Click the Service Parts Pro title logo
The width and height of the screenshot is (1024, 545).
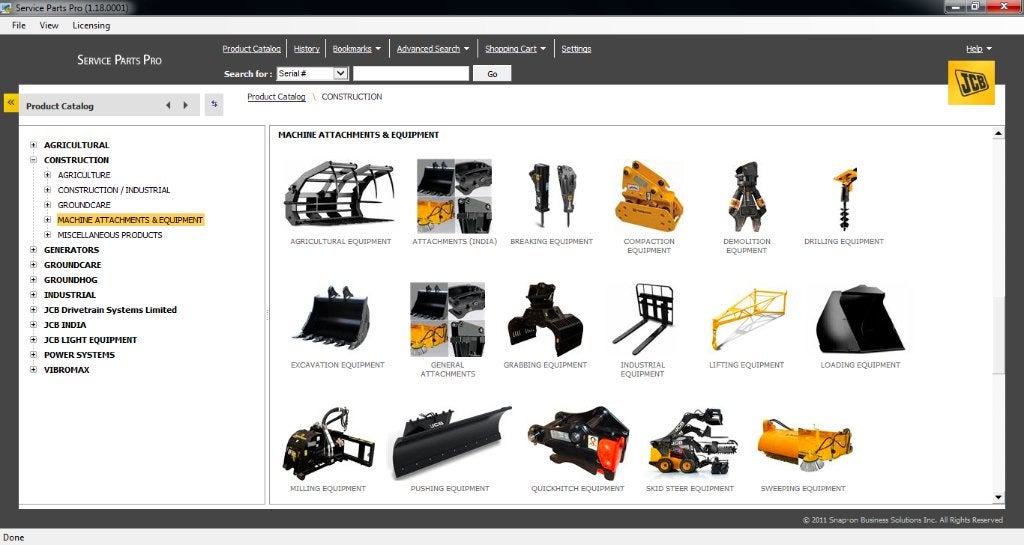coord(120,60)
